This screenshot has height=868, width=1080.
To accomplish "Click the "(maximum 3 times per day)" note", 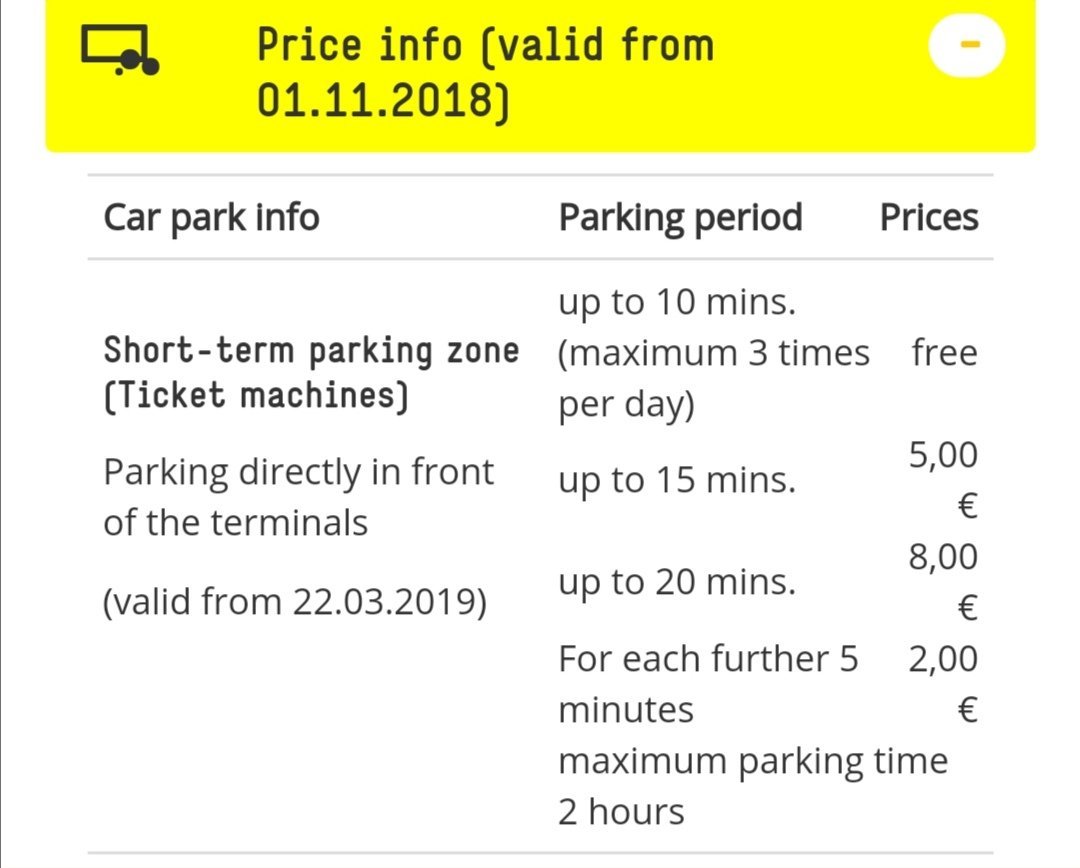I will 713,380.
